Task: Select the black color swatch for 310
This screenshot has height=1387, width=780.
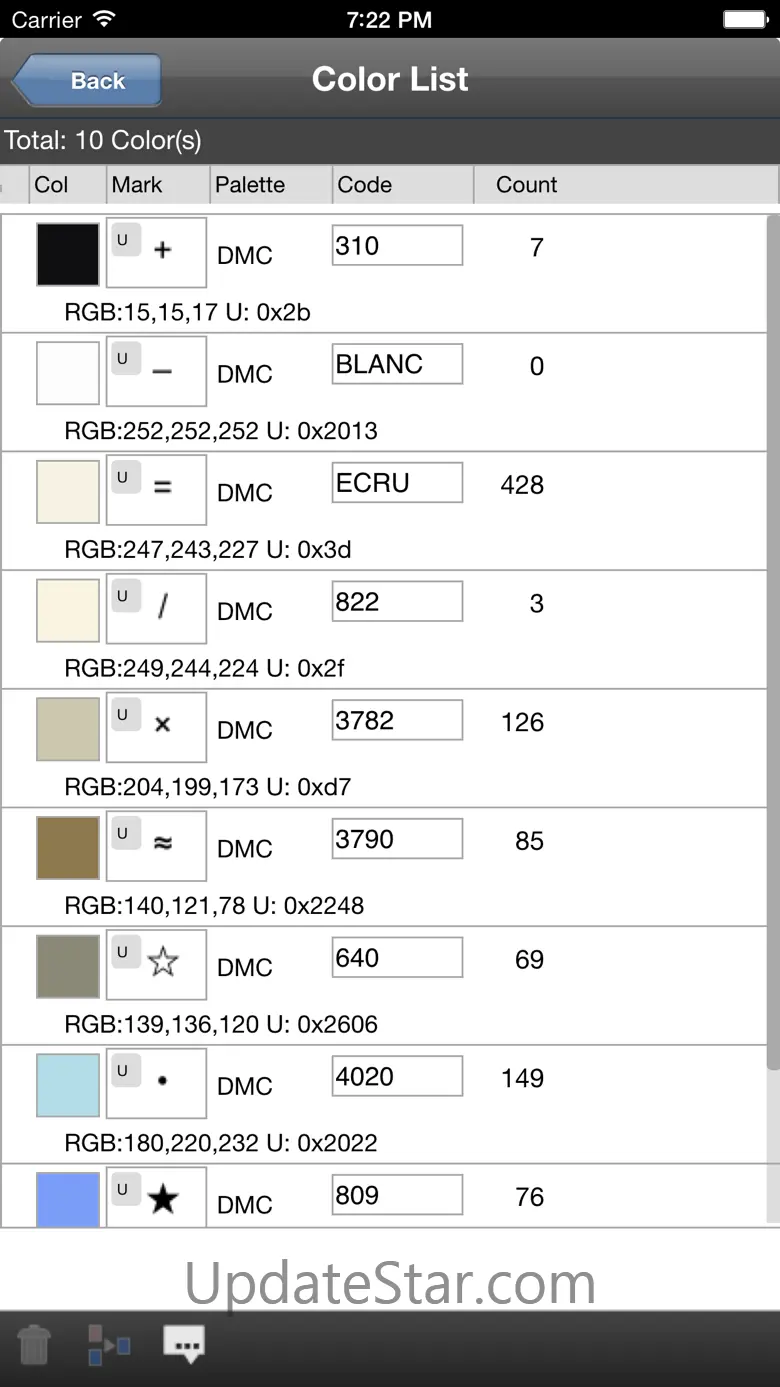Action: point(68,254)
